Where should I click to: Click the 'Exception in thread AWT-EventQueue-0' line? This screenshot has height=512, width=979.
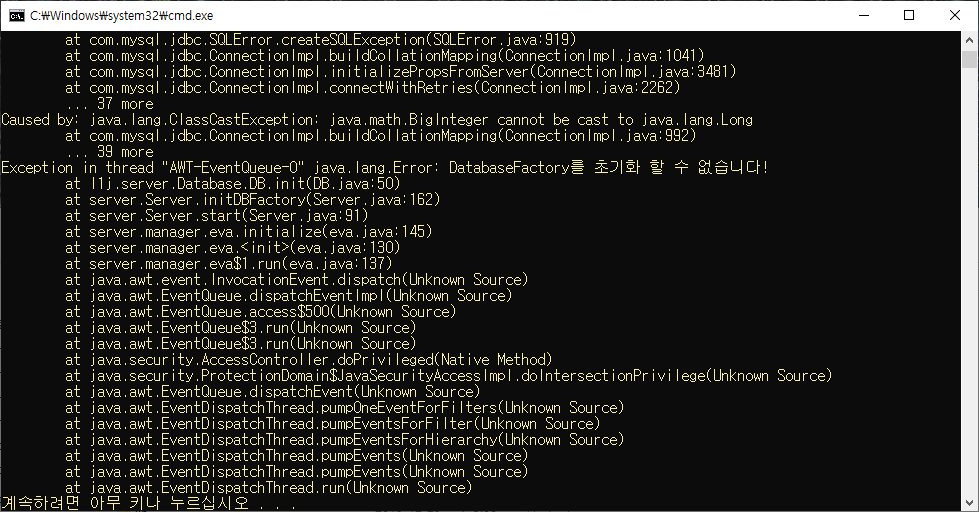pos(385,168)
